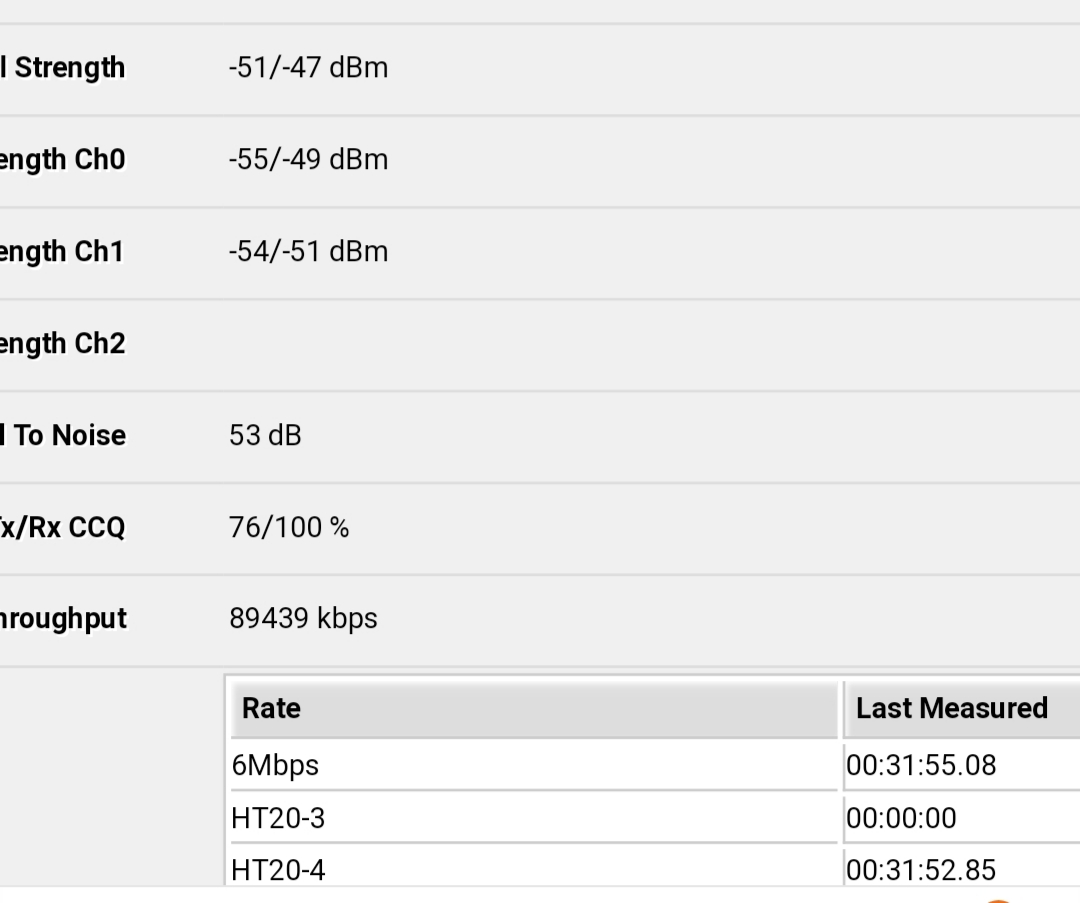
Task: Click the Tx/Rx CCQ value 76/100 %
Action: (x=289, y=528)
